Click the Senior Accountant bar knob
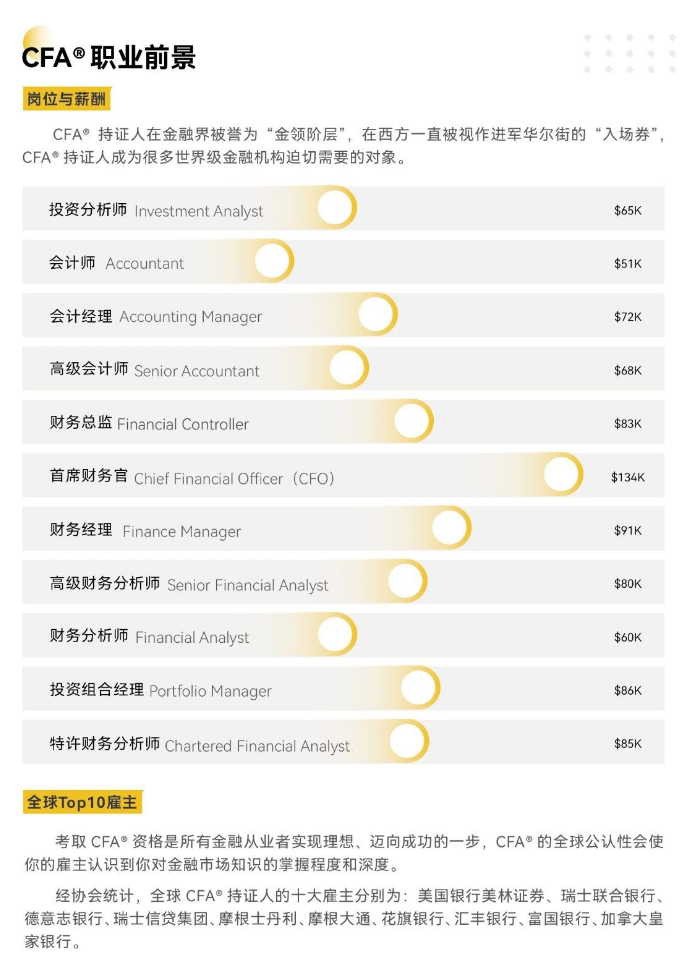This screenshot has width=687, height=971. click(348, 368)
